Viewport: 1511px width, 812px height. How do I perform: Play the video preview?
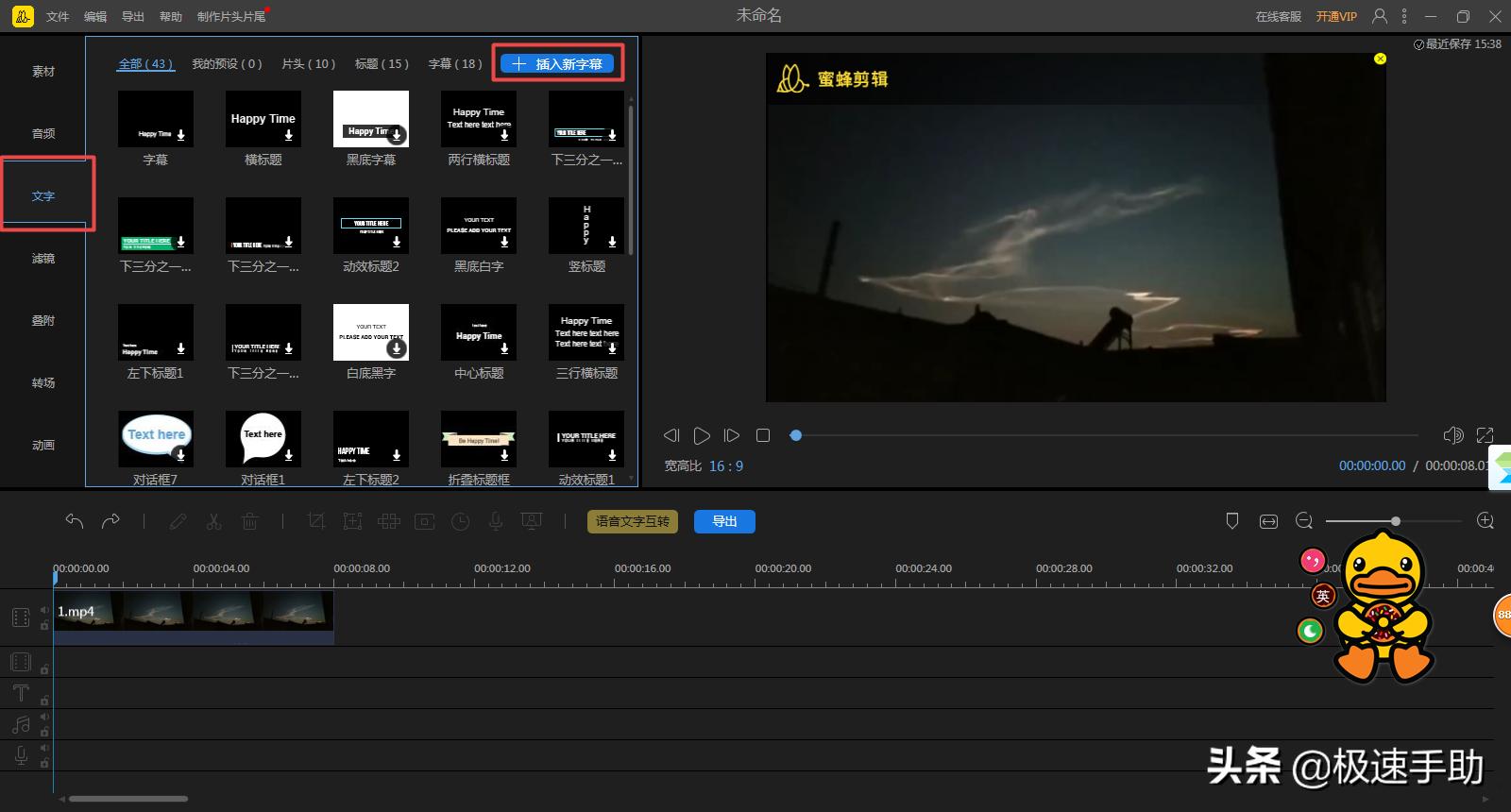pyautogui.click(x=702, y=435)
